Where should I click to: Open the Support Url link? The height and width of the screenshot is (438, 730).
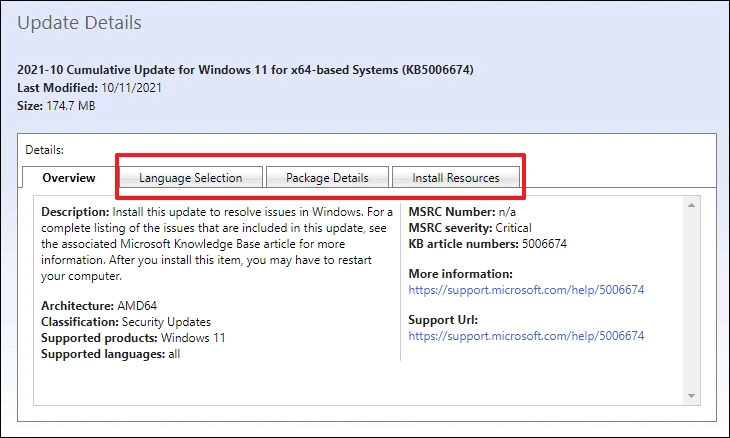click(x=526, y=336)
